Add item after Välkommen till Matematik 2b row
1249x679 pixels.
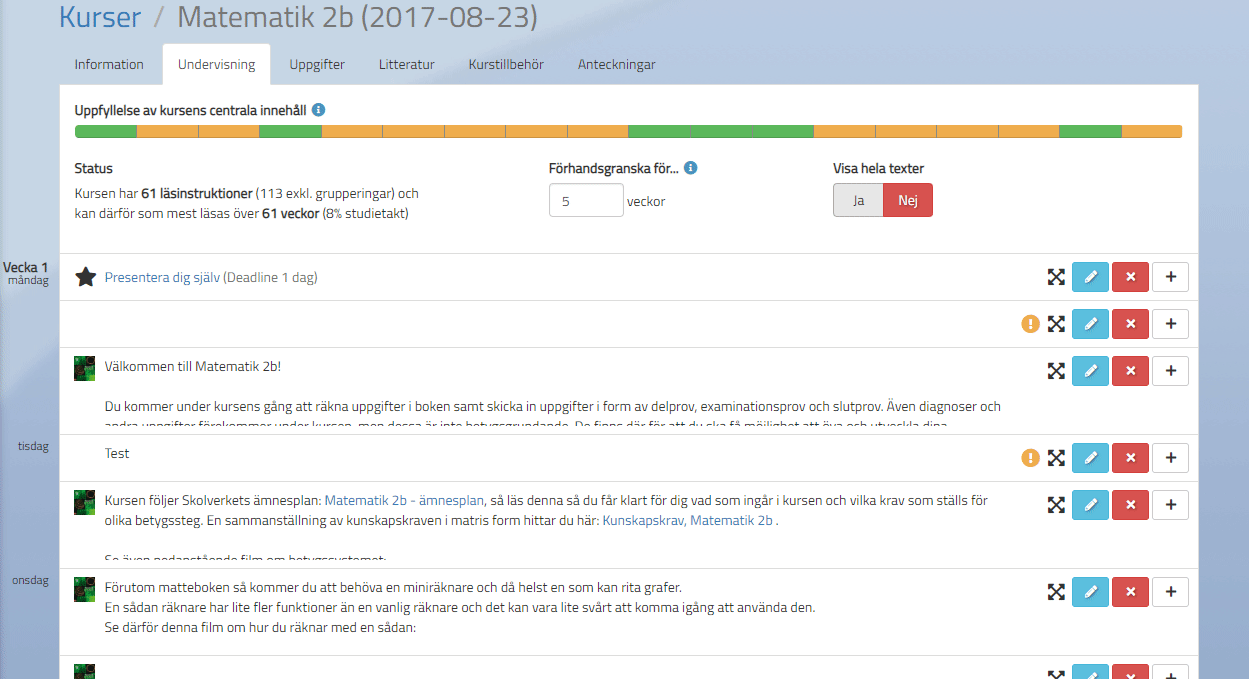tap(1170, 371)
